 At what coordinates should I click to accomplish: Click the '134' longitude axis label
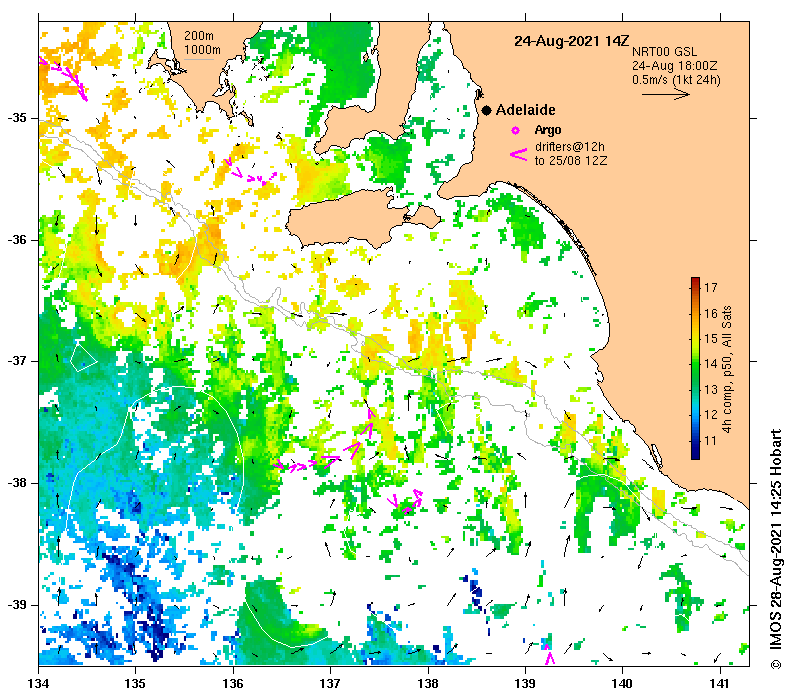[38, 684]
